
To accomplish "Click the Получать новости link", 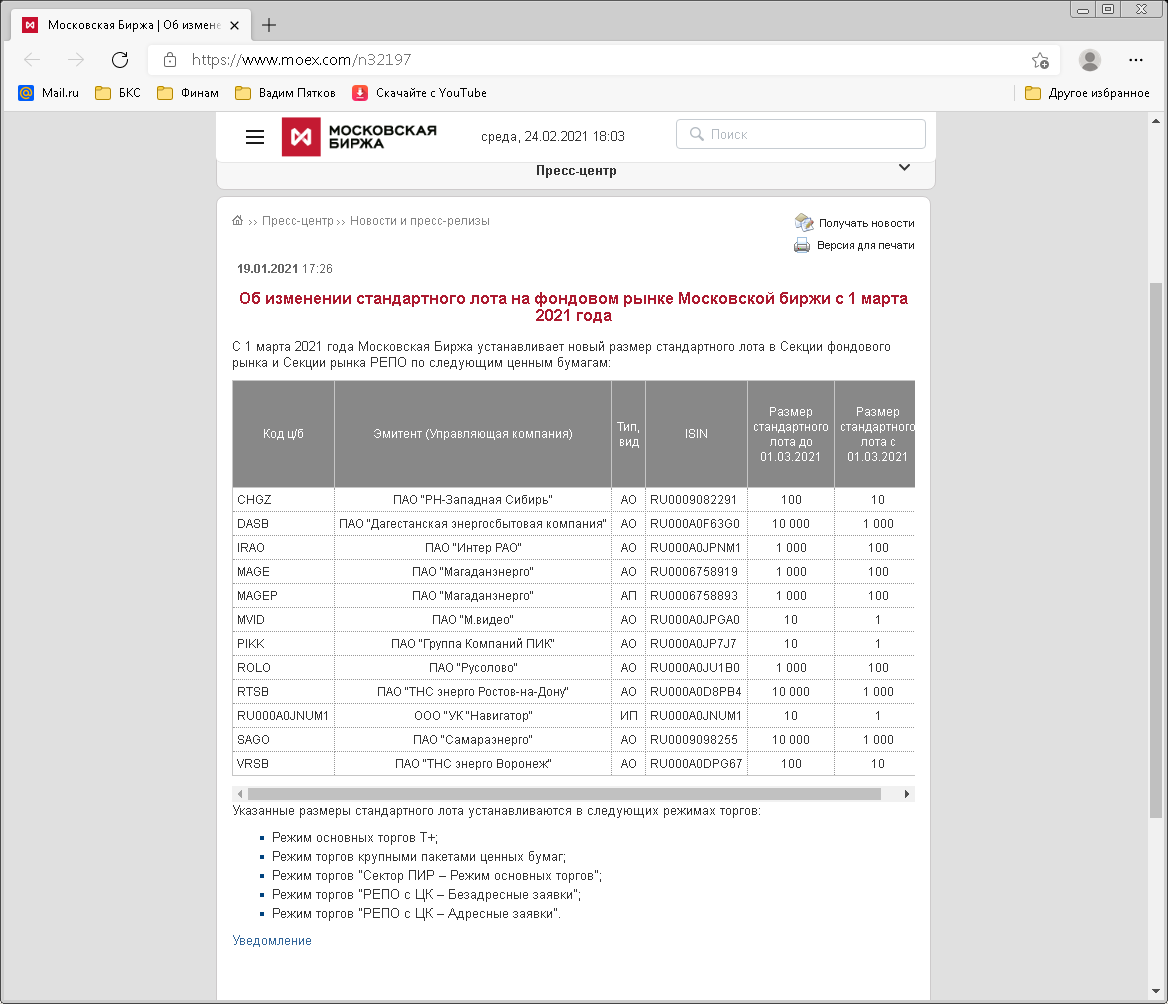I will pos(865,223).
